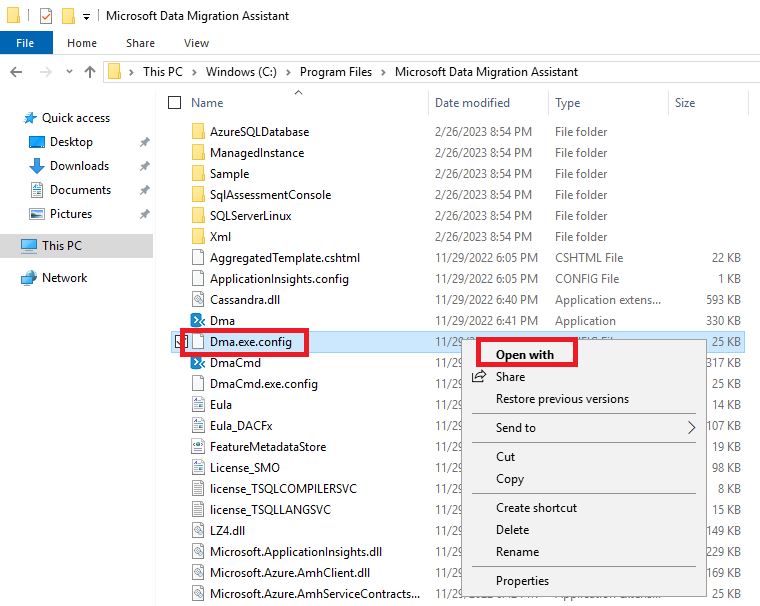Image resolution: width=760 pixels, height=606 pixels.
Task: Click the New folder quick access toolbar icon
Action: tap(68, 16)
